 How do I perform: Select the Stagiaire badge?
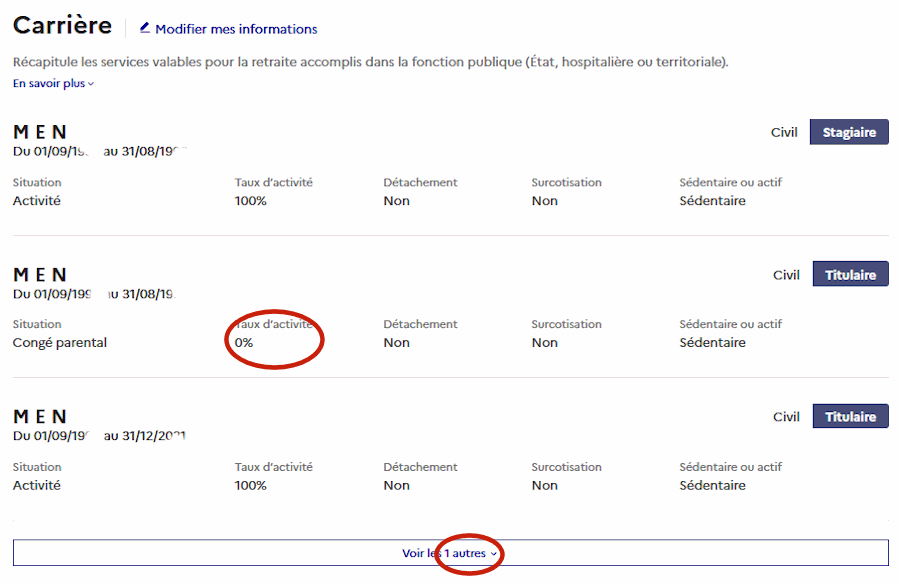pyautogui.click(x=848, y=132)
